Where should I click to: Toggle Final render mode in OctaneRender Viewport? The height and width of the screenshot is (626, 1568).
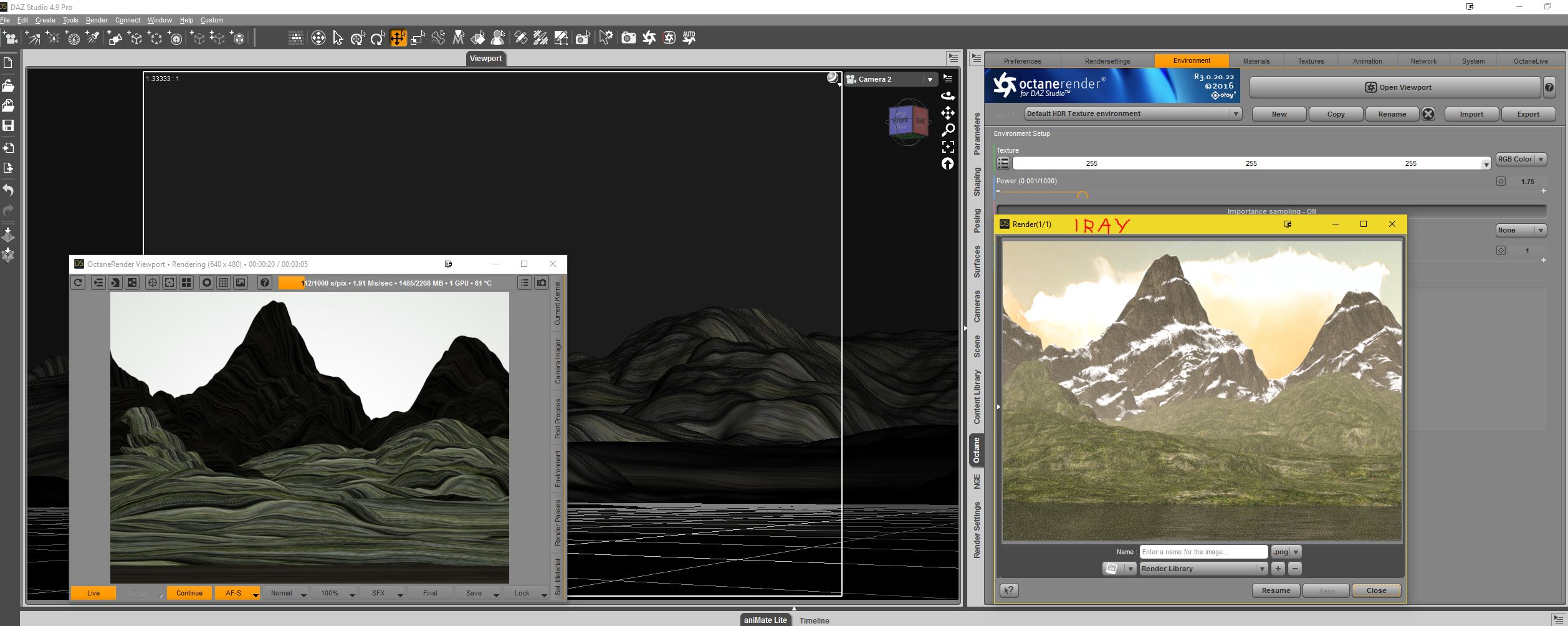430,593
